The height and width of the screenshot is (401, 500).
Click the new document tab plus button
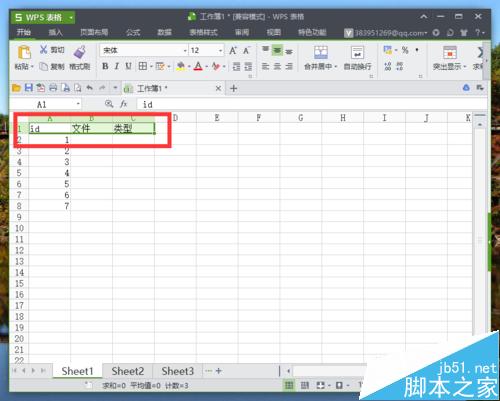point(234,88)
